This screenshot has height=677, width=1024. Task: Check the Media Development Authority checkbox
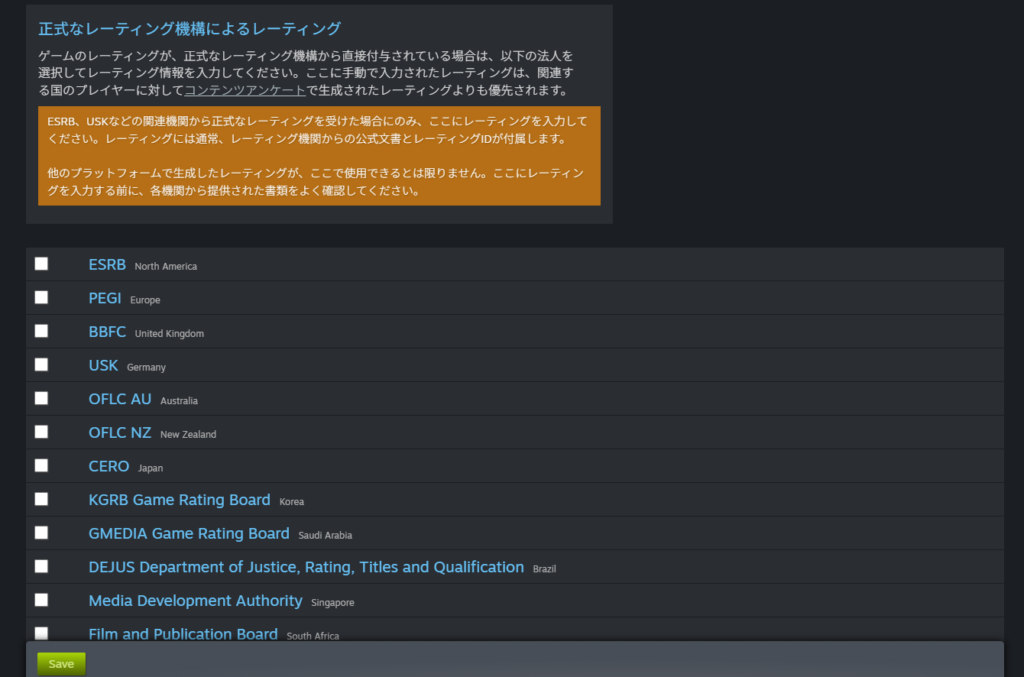point(41,600)
